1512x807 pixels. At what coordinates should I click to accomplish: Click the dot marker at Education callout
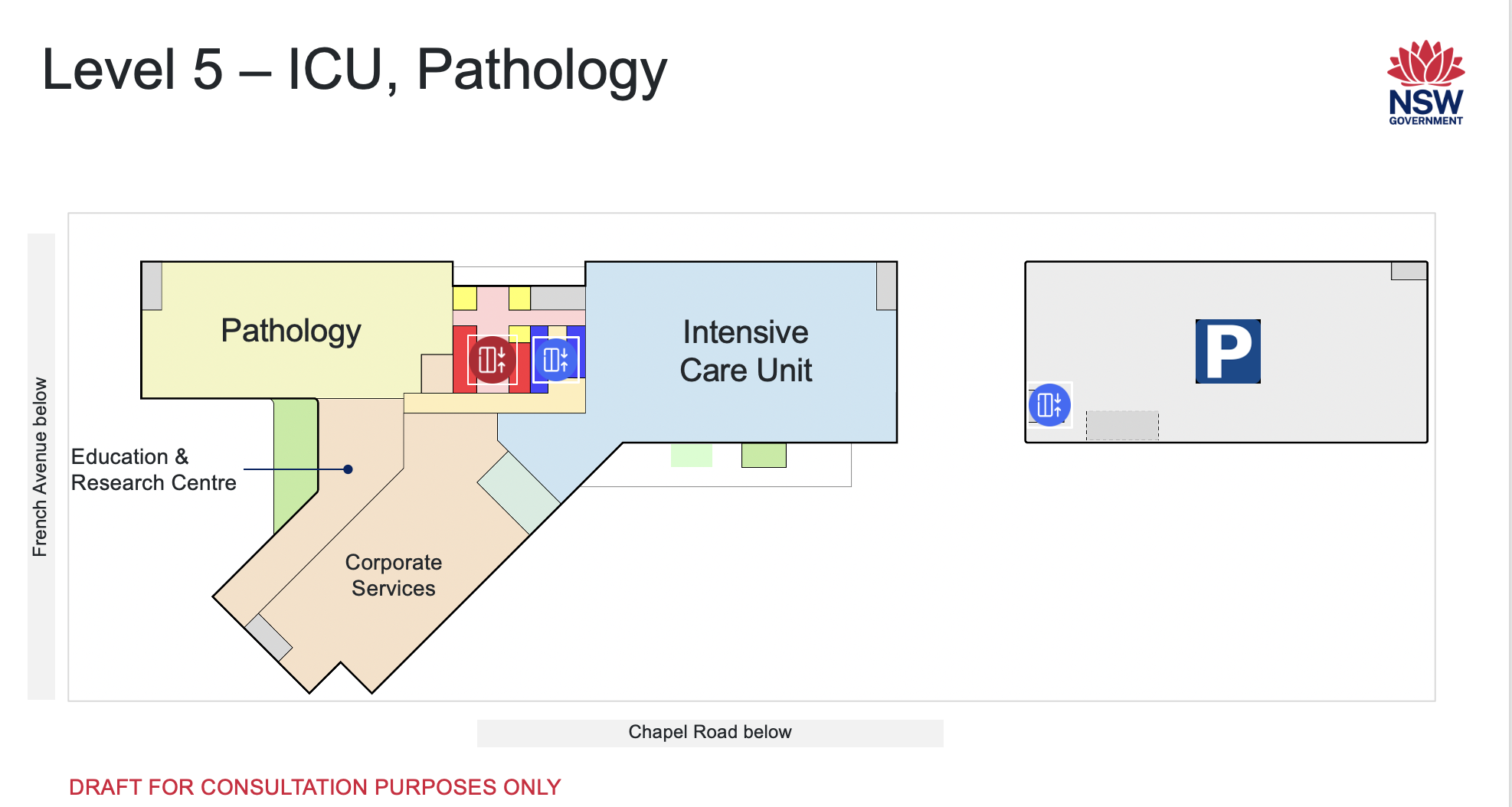pos(348,469)
